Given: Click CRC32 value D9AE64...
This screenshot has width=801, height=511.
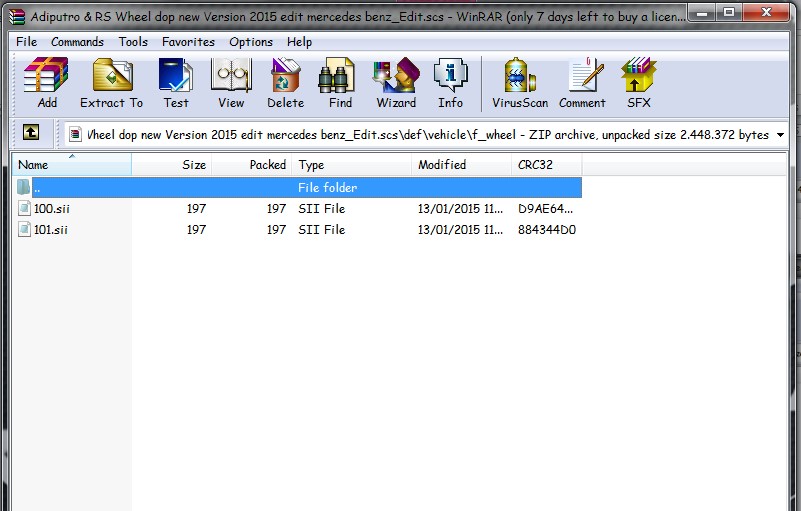Looking at the screenshot, I should 545,208.
